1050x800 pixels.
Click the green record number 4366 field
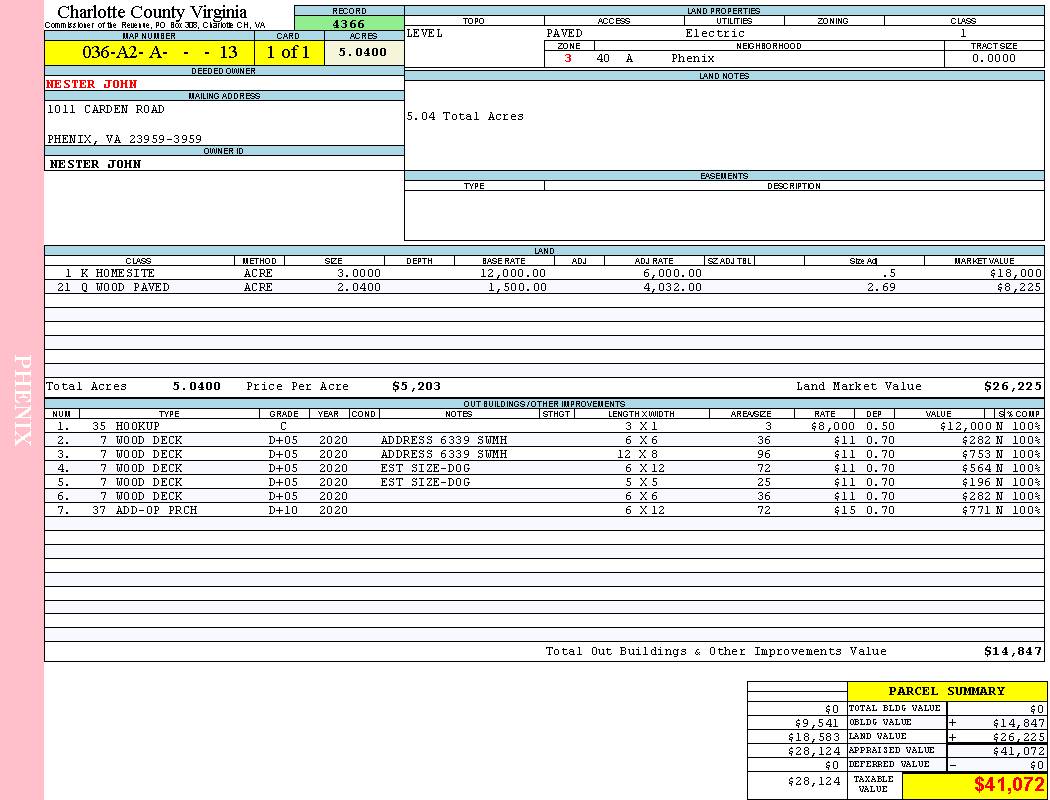[349, 24]
